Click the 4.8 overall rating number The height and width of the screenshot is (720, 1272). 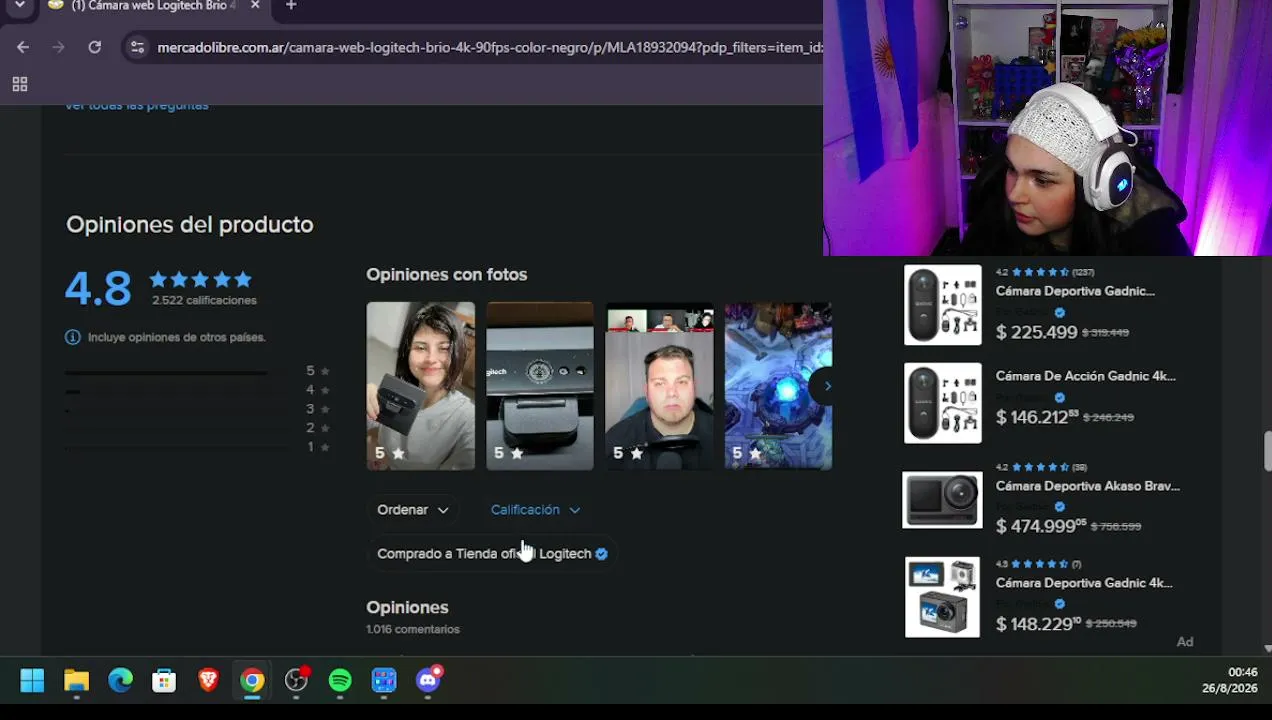point(98,288)
